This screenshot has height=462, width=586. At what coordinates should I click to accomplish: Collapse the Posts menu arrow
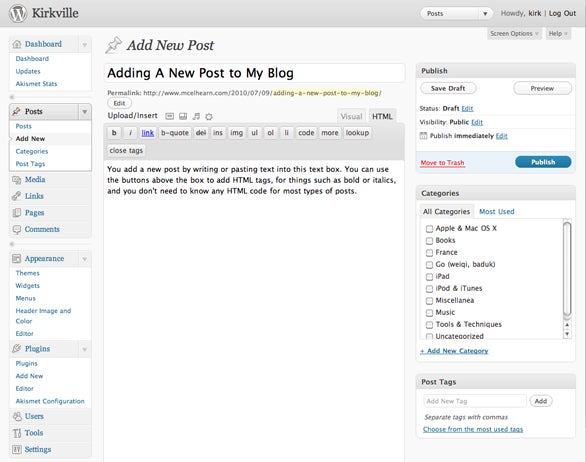click(84, 112)
